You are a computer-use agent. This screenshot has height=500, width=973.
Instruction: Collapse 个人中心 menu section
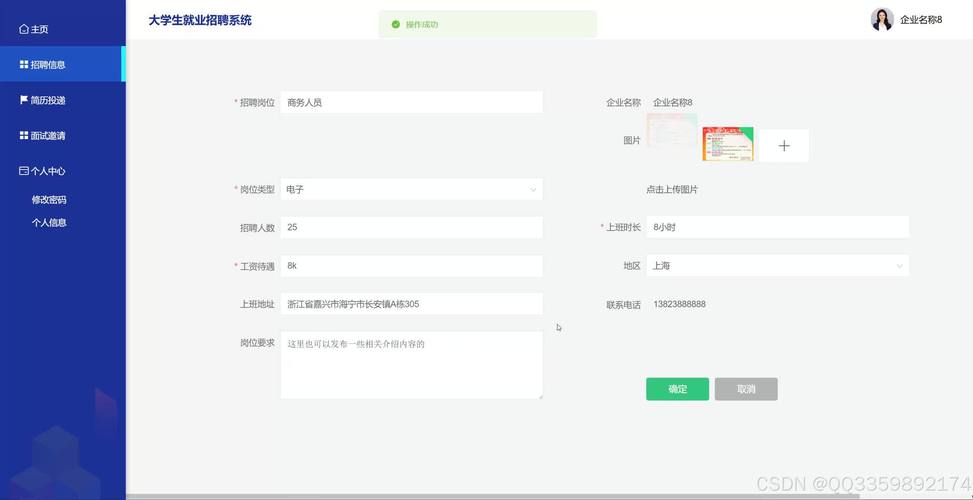(63, 171)
